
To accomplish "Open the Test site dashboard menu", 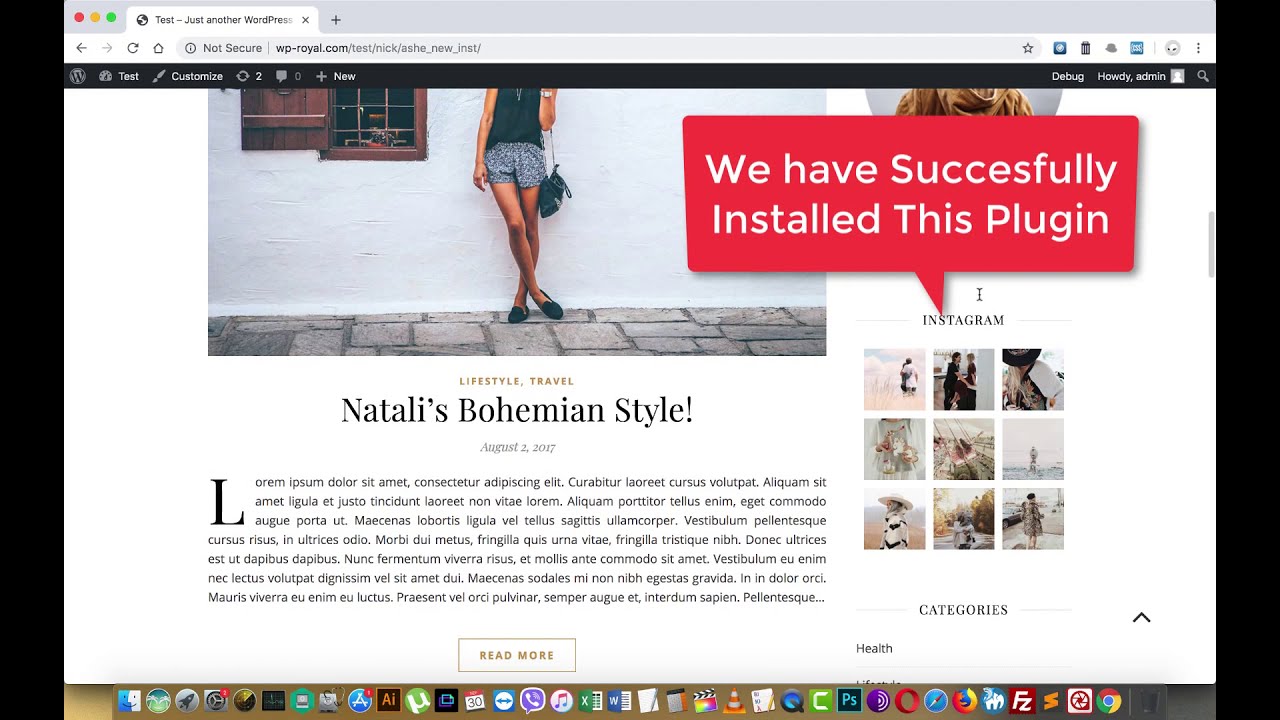I will coord(119,76).
